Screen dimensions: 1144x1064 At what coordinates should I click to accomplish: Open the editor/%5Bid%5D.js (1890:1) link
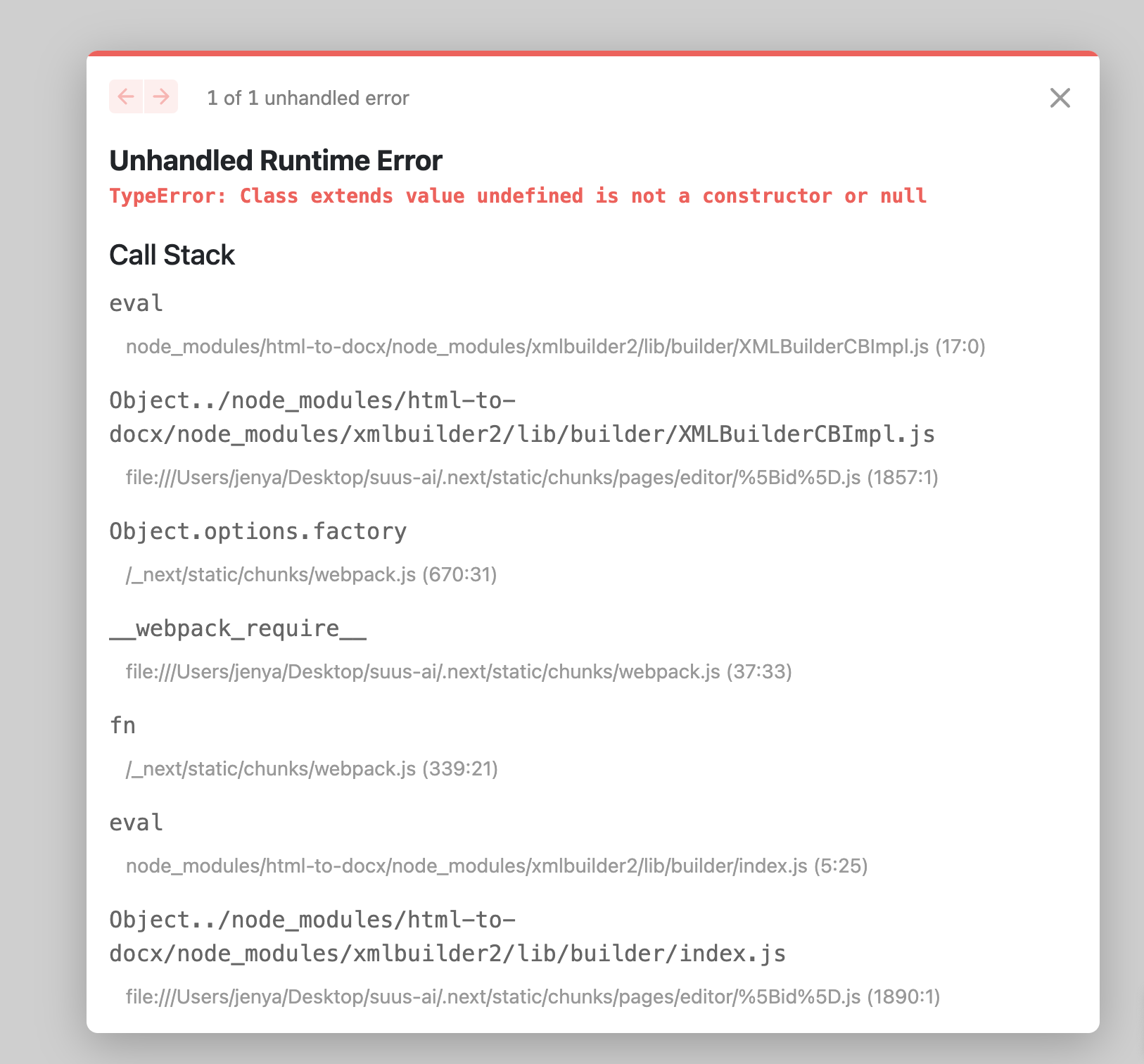(x=533, y=996)
